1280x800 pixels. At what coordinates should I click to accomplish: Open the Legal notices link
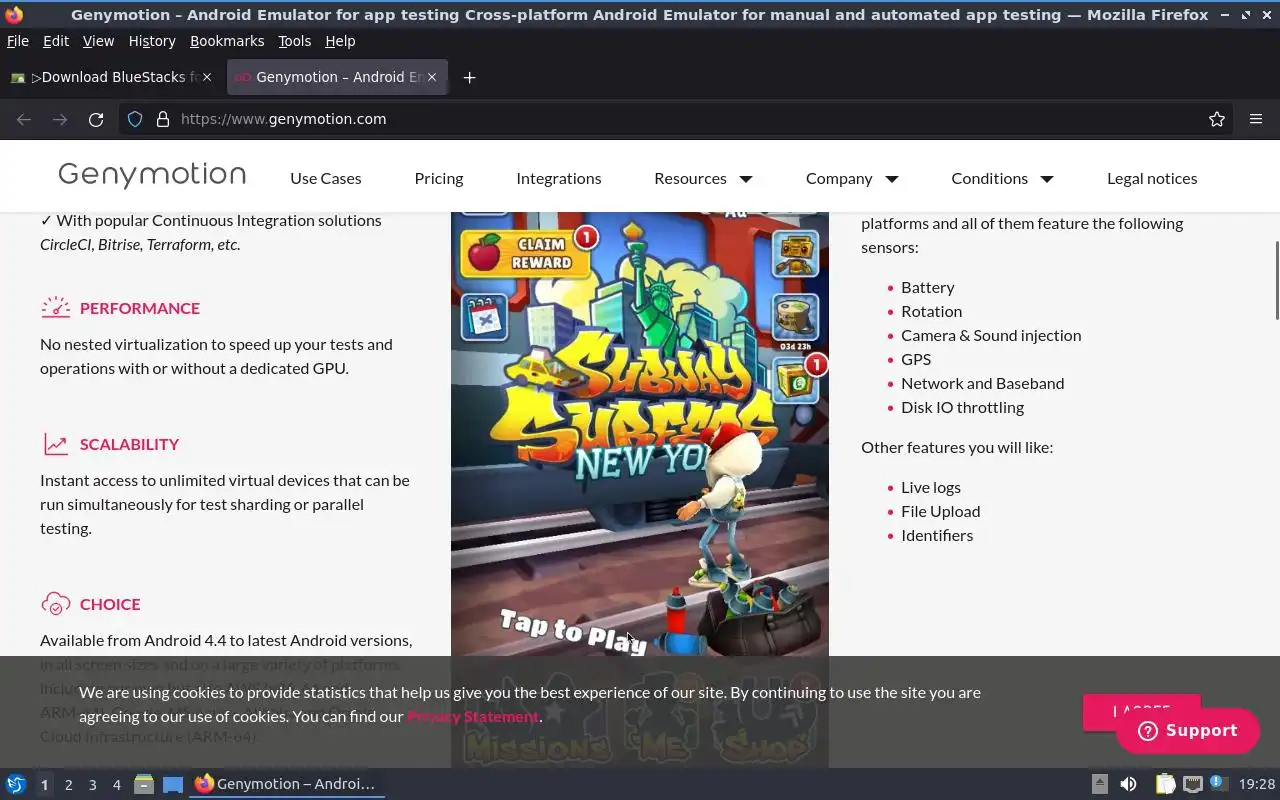click(x=1152, y=178)
